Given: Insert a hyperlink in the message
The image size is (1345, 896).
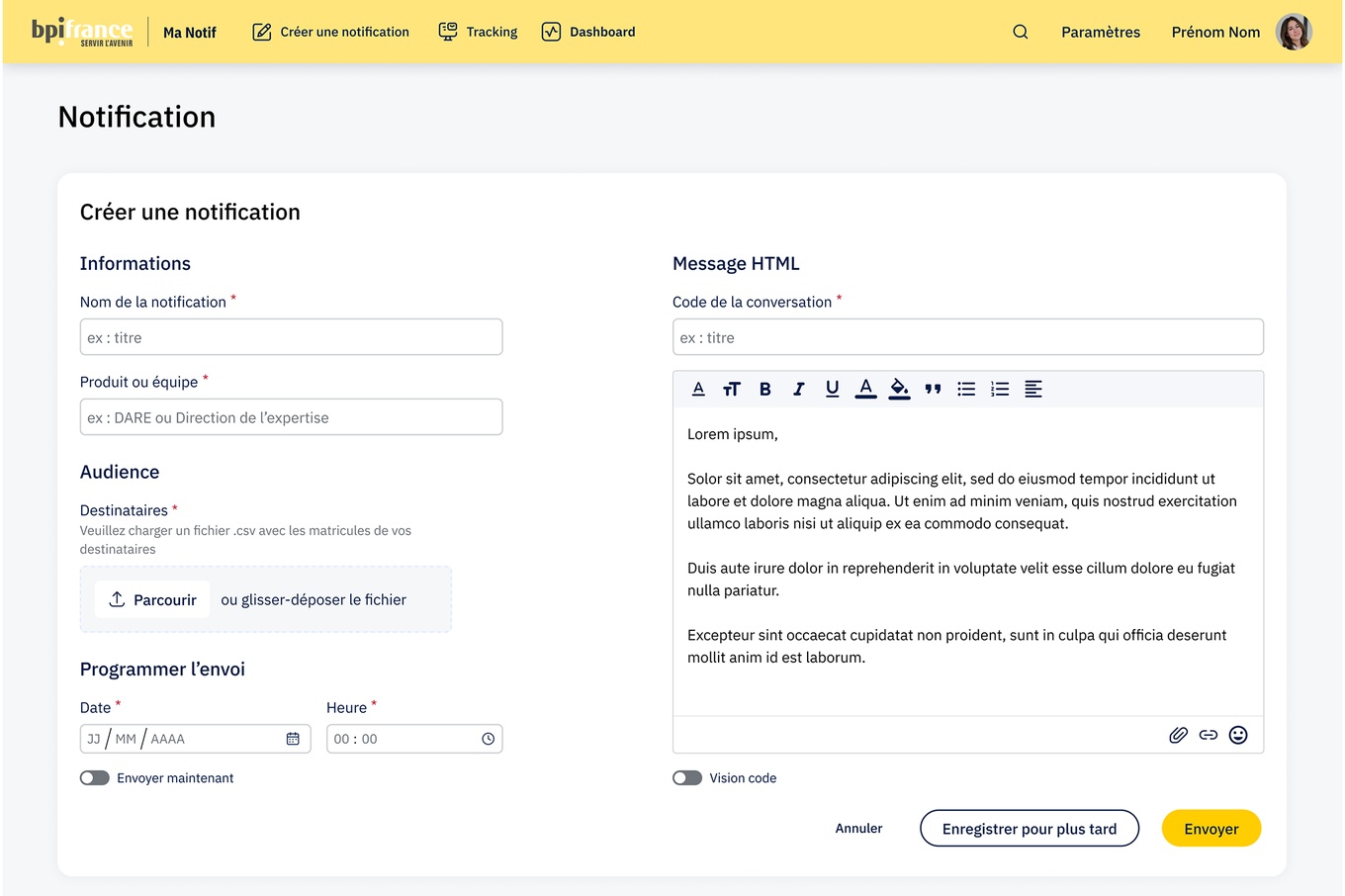Looking at the screenshot, I should pos(1208,735).
